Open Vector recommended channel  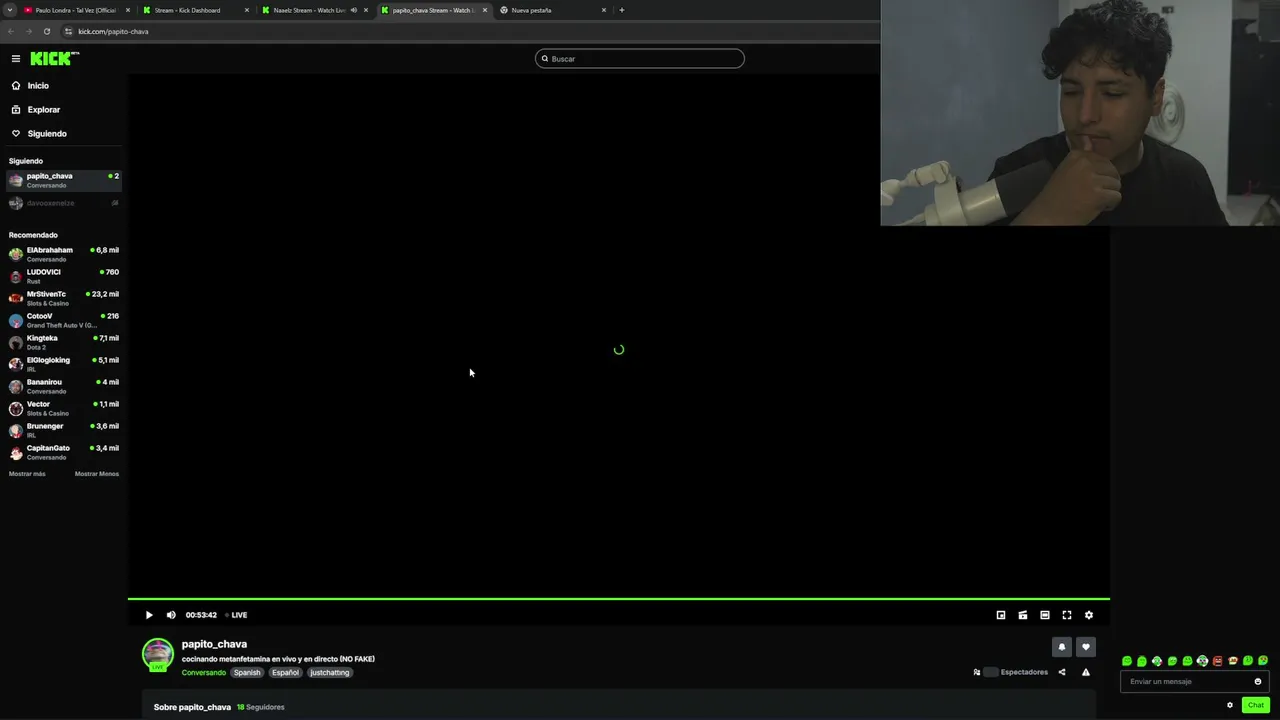[x=63, y=408]
